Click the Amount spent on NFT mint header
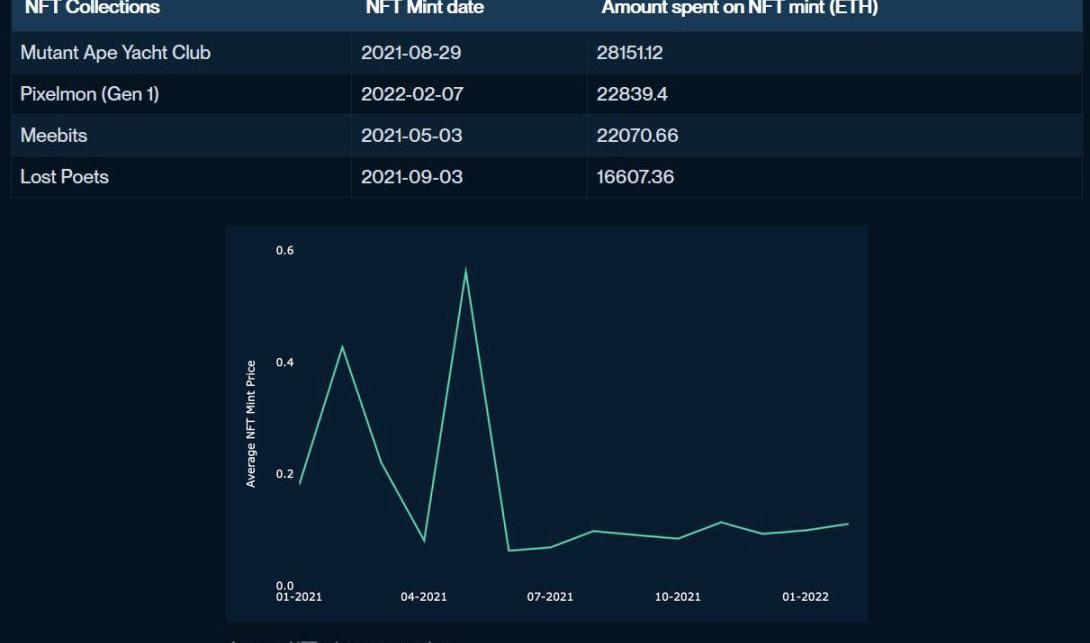The width and height of the screenshot is (1090, 643). click(x=739, y=8)
